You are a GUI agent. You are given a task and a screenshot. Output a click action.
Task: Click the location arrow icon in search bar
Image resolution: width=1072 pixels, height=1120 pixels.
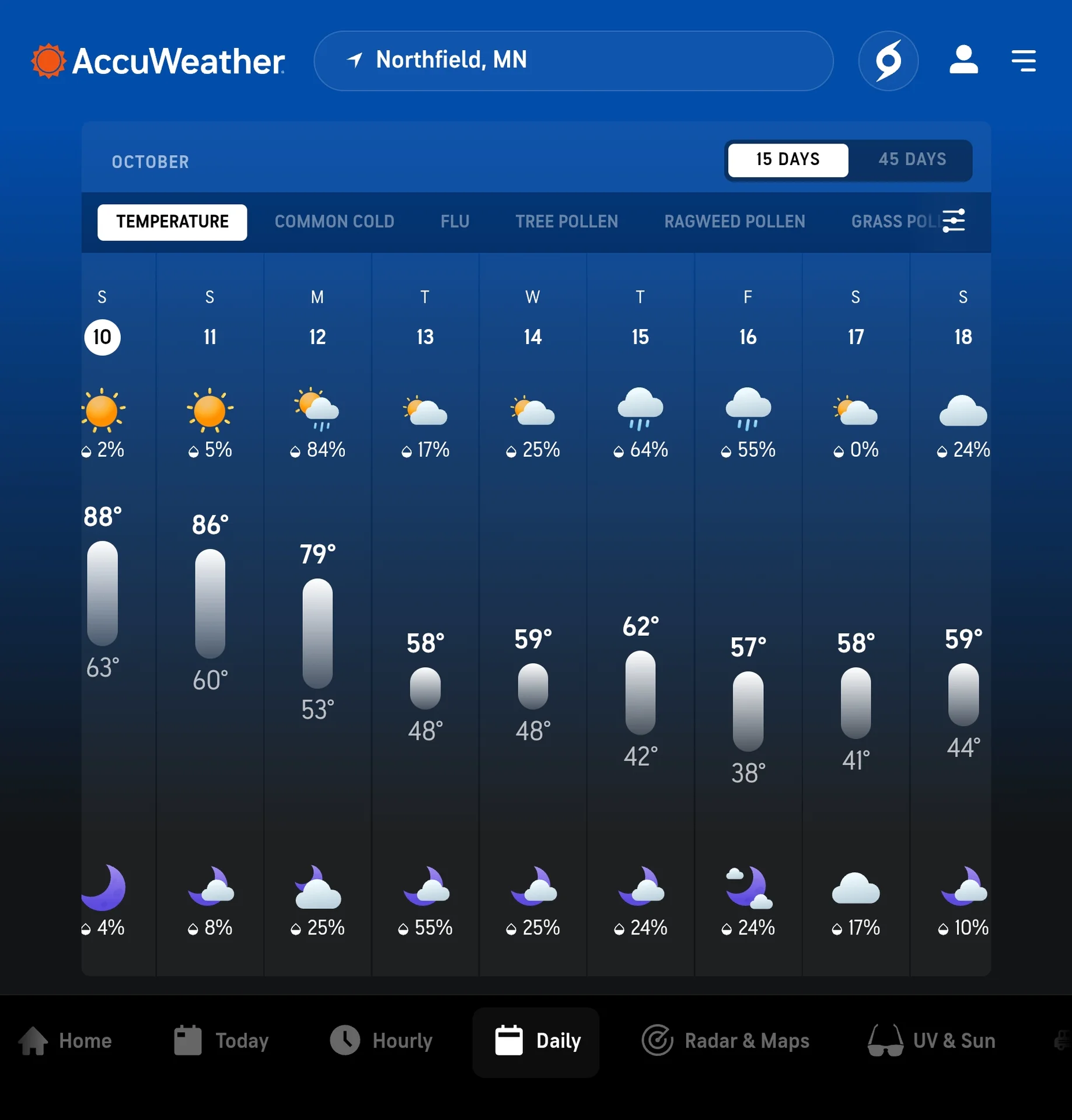355,60
